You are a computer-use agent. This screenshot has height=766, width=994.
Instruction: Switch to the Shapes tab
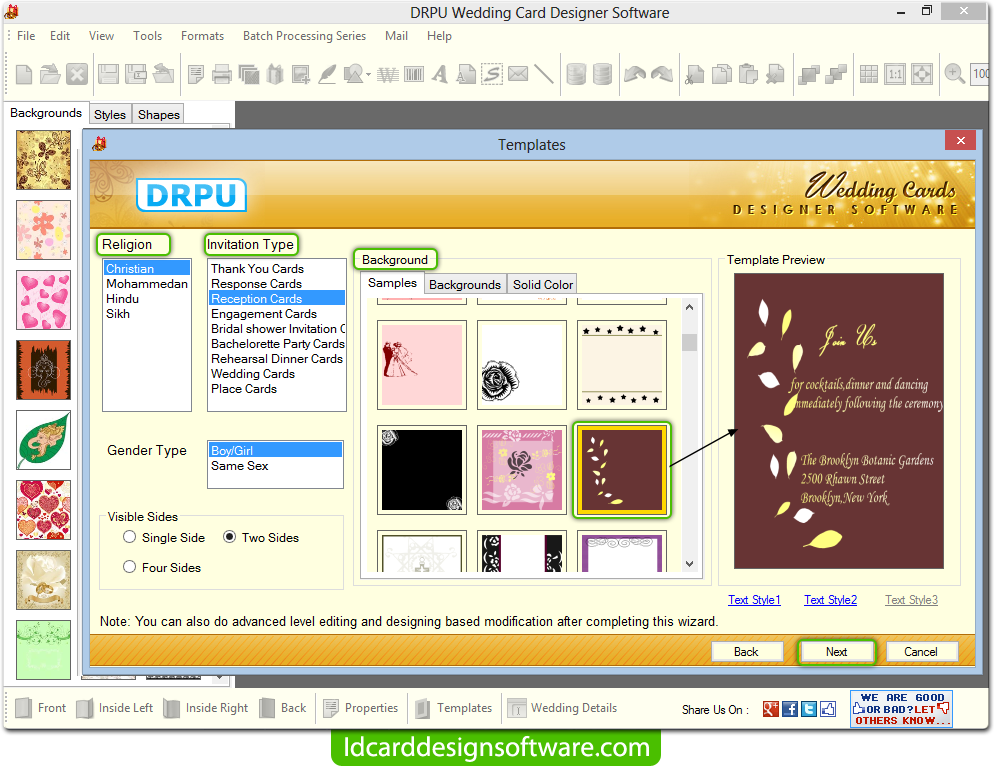157,114
